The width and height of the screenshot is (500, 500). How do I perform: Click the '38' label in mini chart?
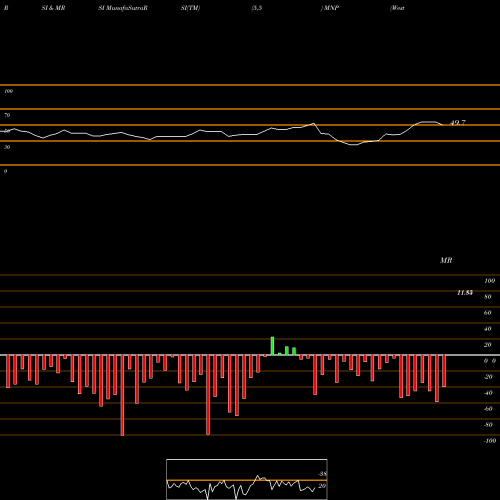pyautogui.click(x=322, y=474)
